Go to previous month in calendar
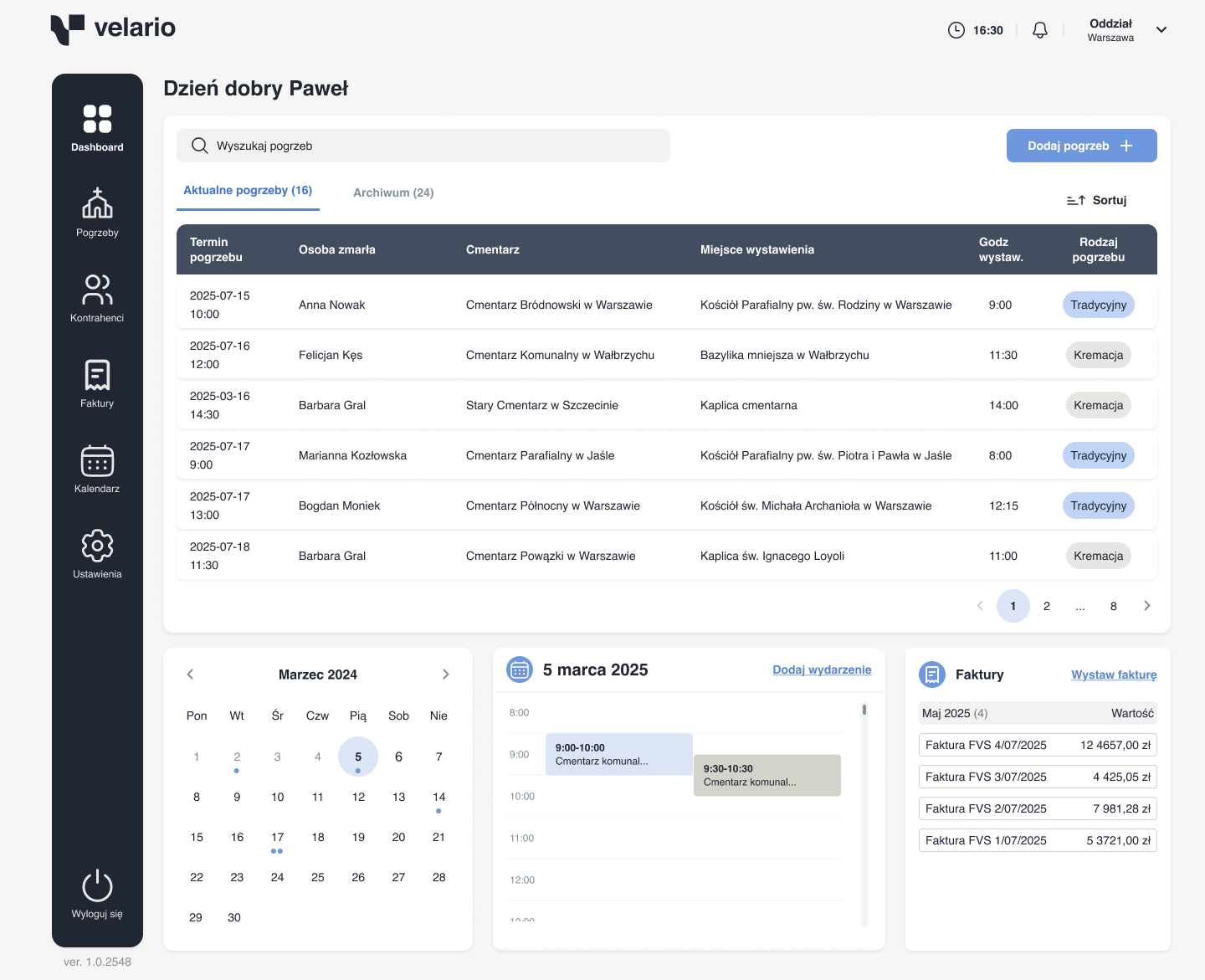The width and height of the screenshot is (1205, 980). click(190, 675)
